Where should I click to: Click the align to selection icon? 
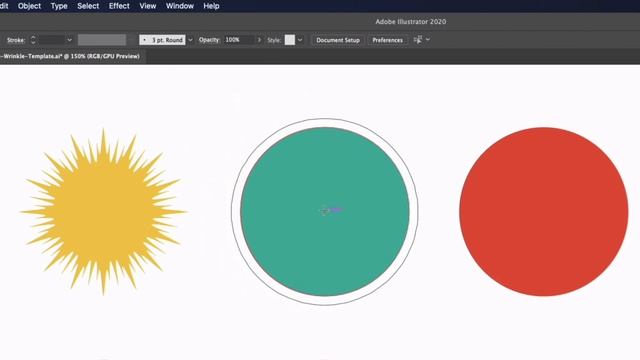pyautogui.click(x=418, y=40)
